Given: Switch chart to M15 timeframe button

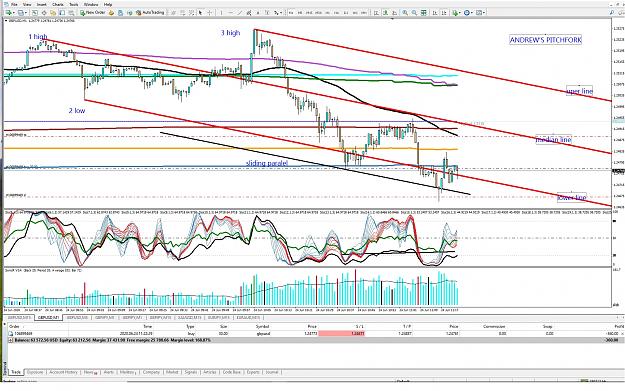Looking at the screenshot, I should (x=309, y=13).
